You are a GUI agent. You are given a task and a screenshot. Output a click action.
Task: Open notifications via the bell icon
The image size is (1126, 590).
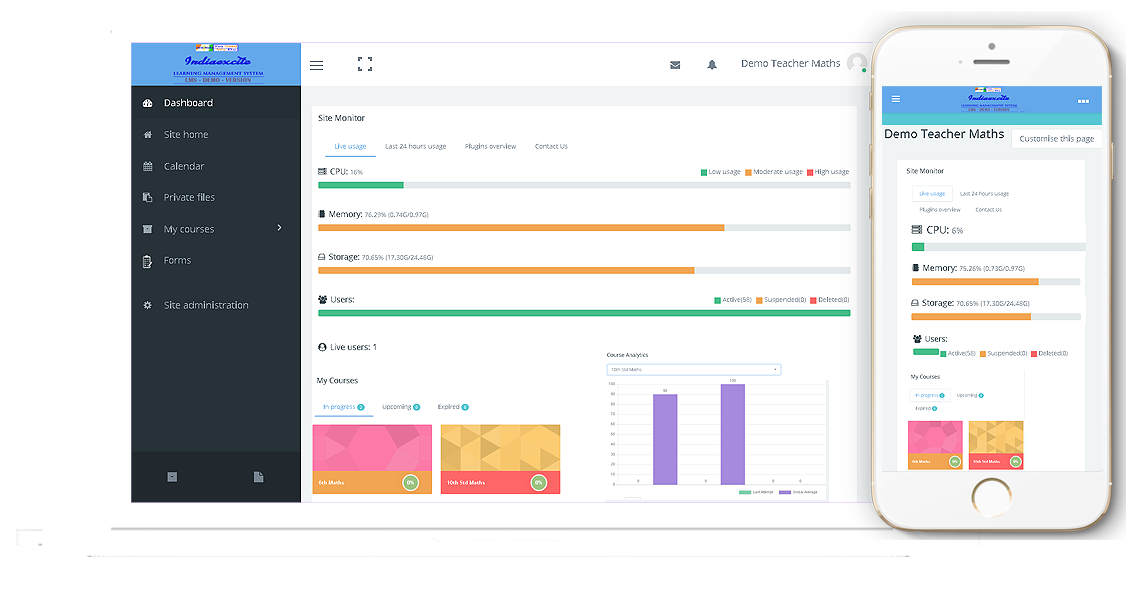pyautogui.click(x=712, y=65)
